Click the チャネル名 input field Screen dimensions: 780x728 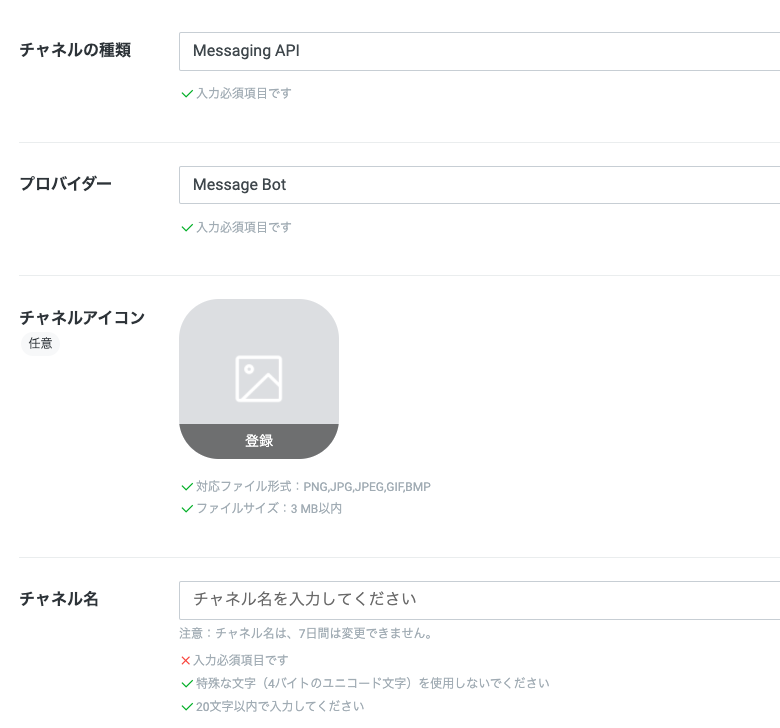coord(480,600)
